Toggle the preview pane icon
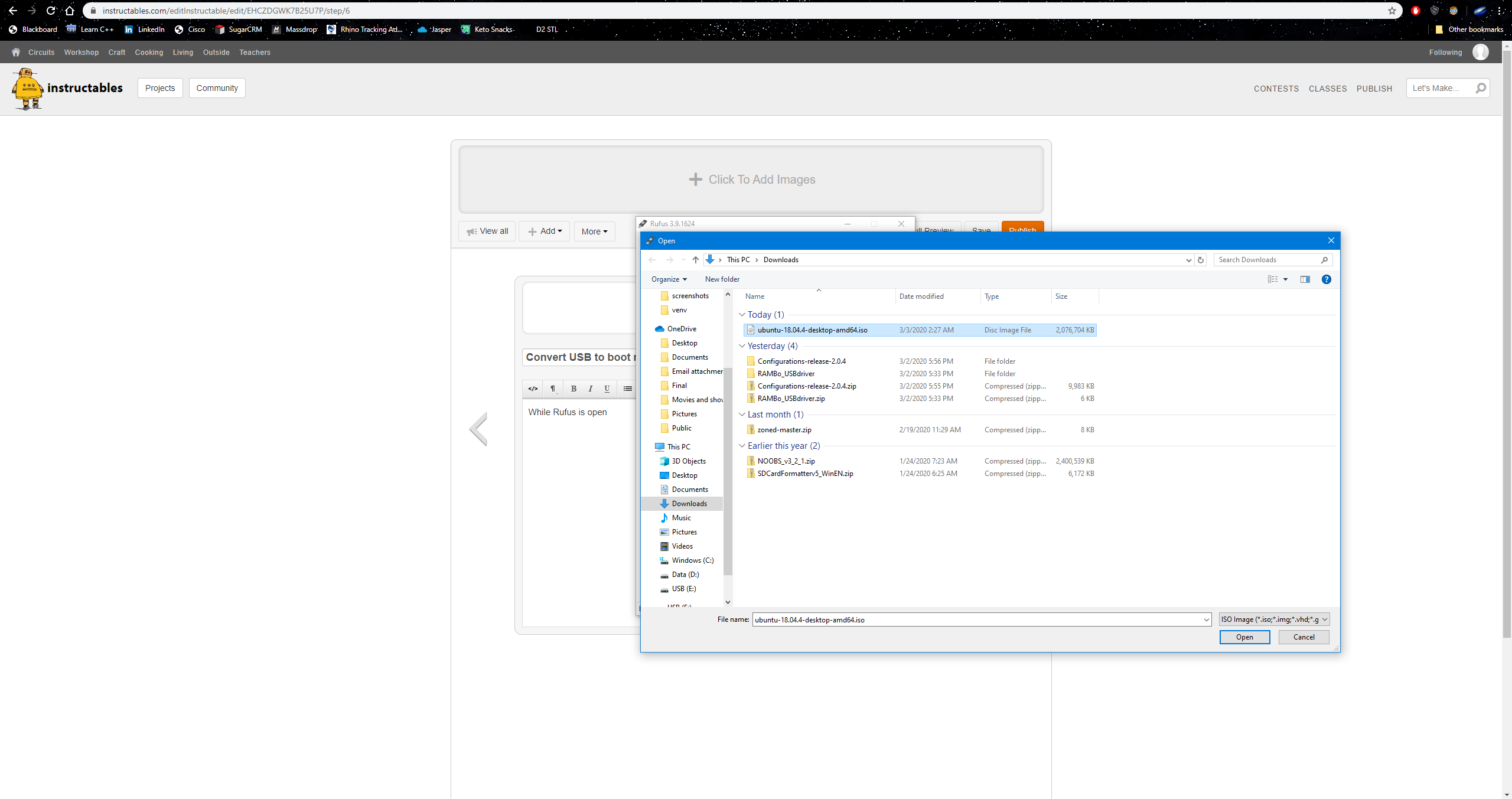This screenshot has height=799, width=1512. point(1305,279)
